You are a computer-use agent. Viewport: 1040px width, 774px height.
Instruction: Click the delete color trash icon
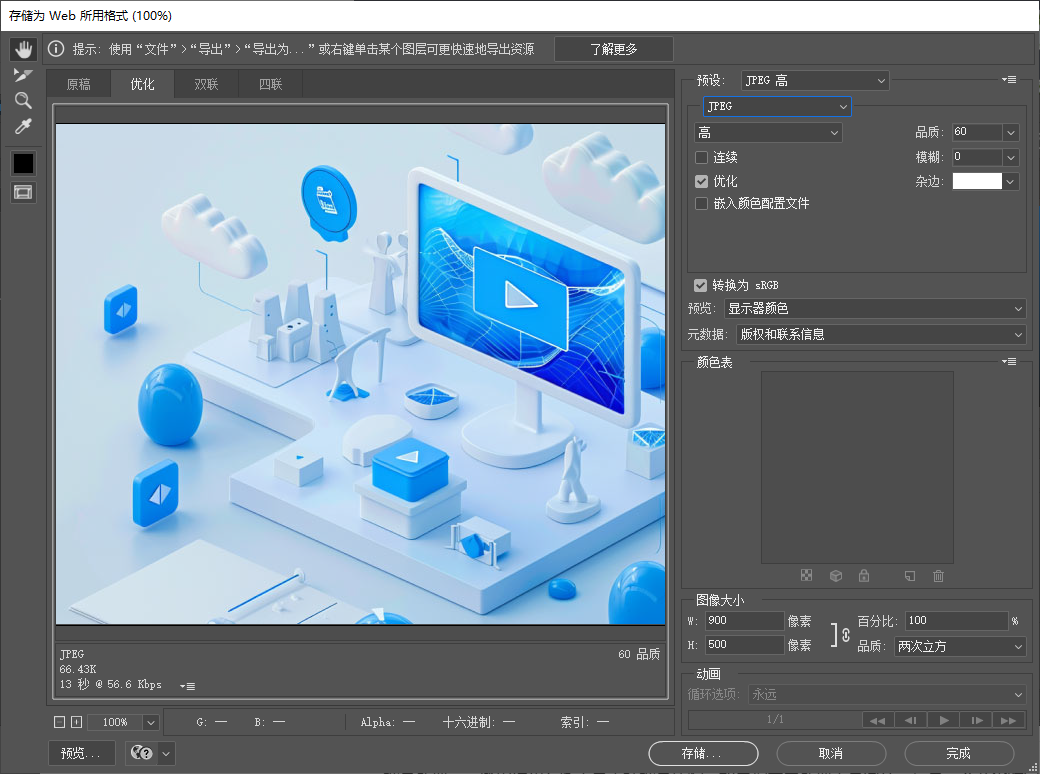tap(938, 575)
